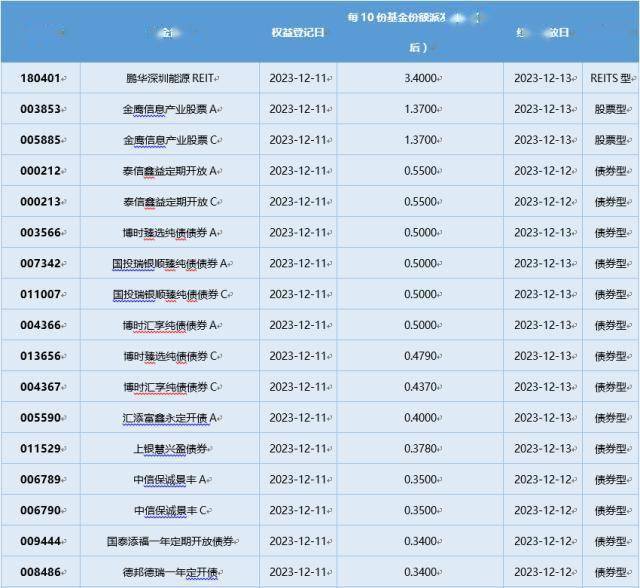This screenshot has height=588, width=640.
Task: Click fund name 鹏华深圳能源 REIT
Action: (x=170, y=78)
